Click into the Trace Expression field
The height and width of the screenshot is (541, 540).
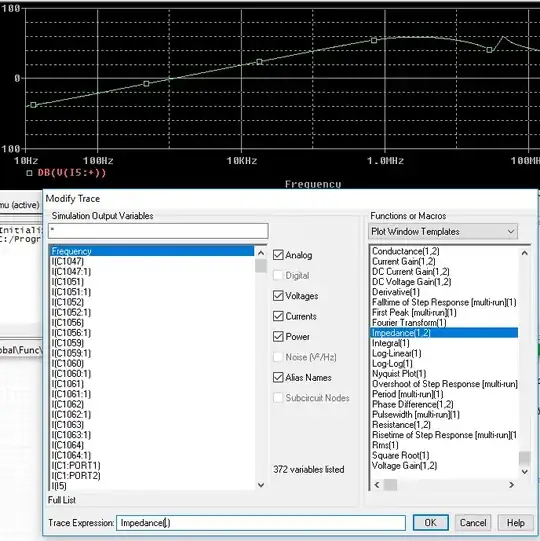(x=261, y=523)
